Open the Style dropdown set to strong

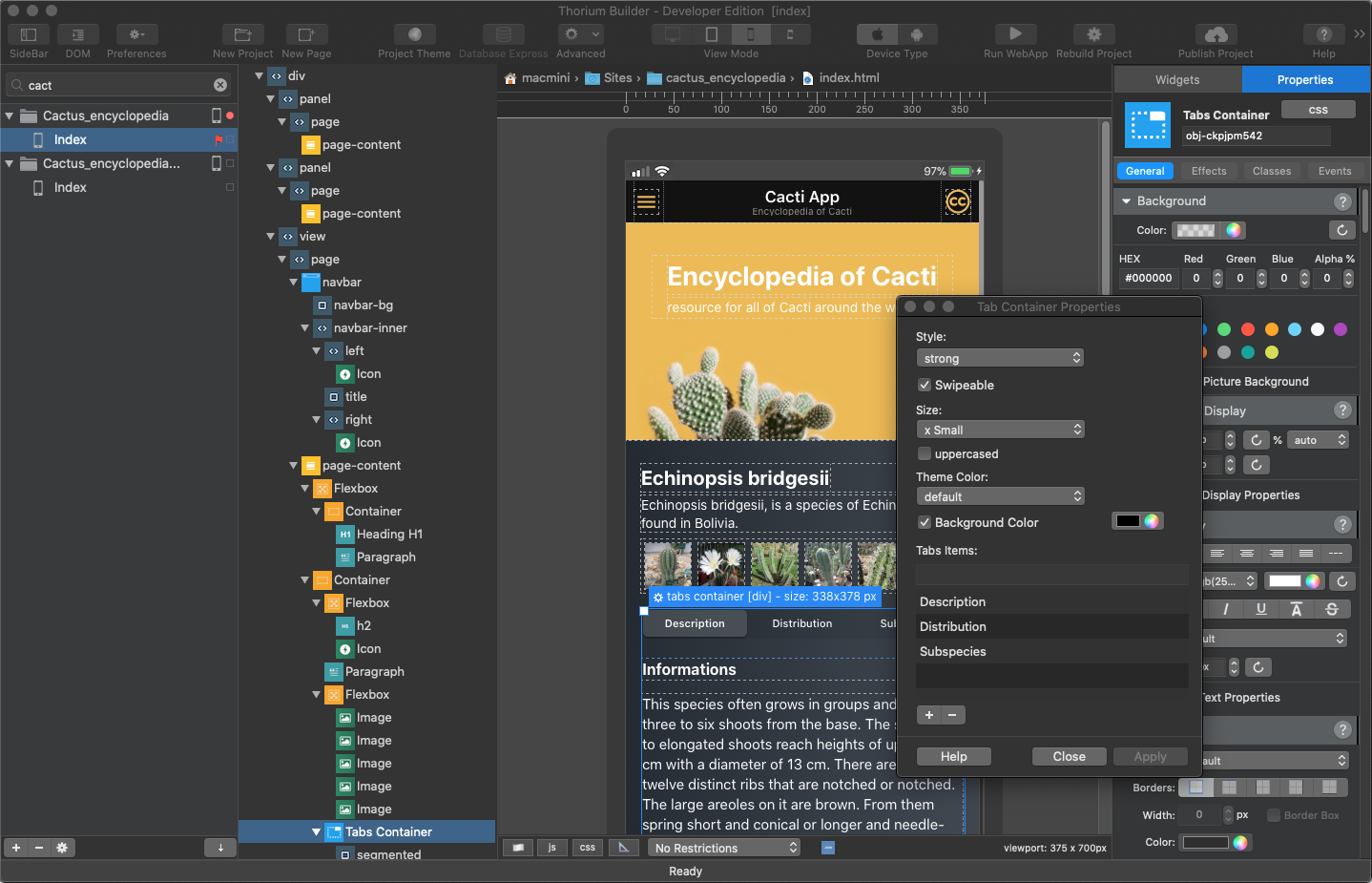click(1000, 358)
